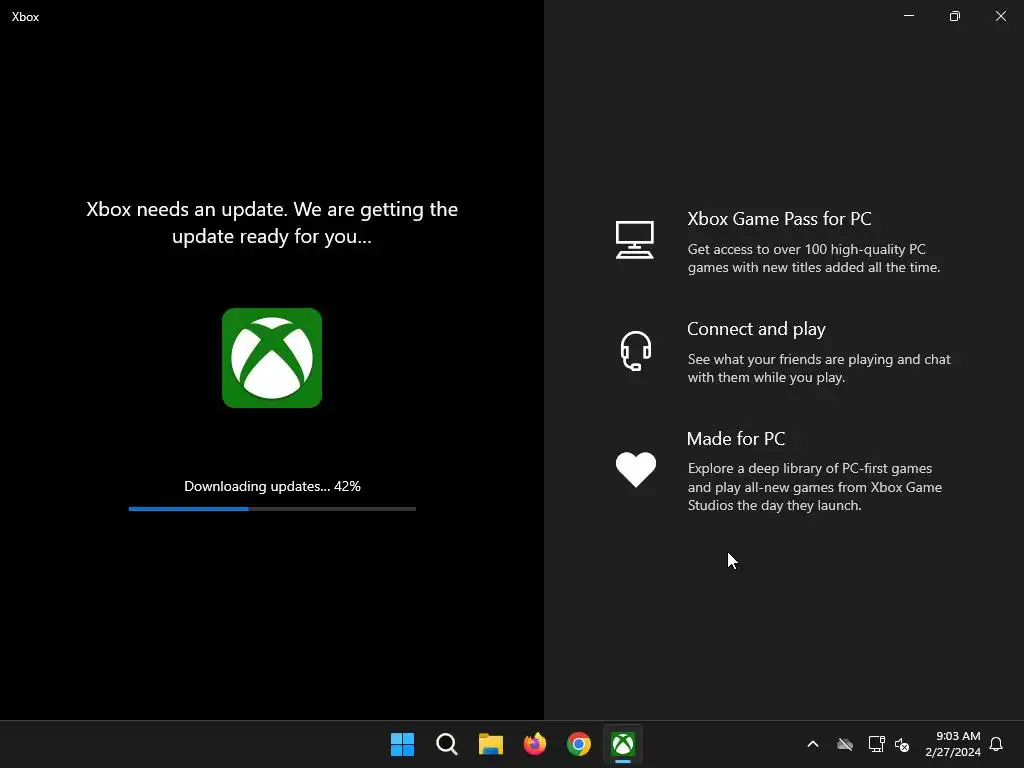Open network status from the tray

click(876, 744)
